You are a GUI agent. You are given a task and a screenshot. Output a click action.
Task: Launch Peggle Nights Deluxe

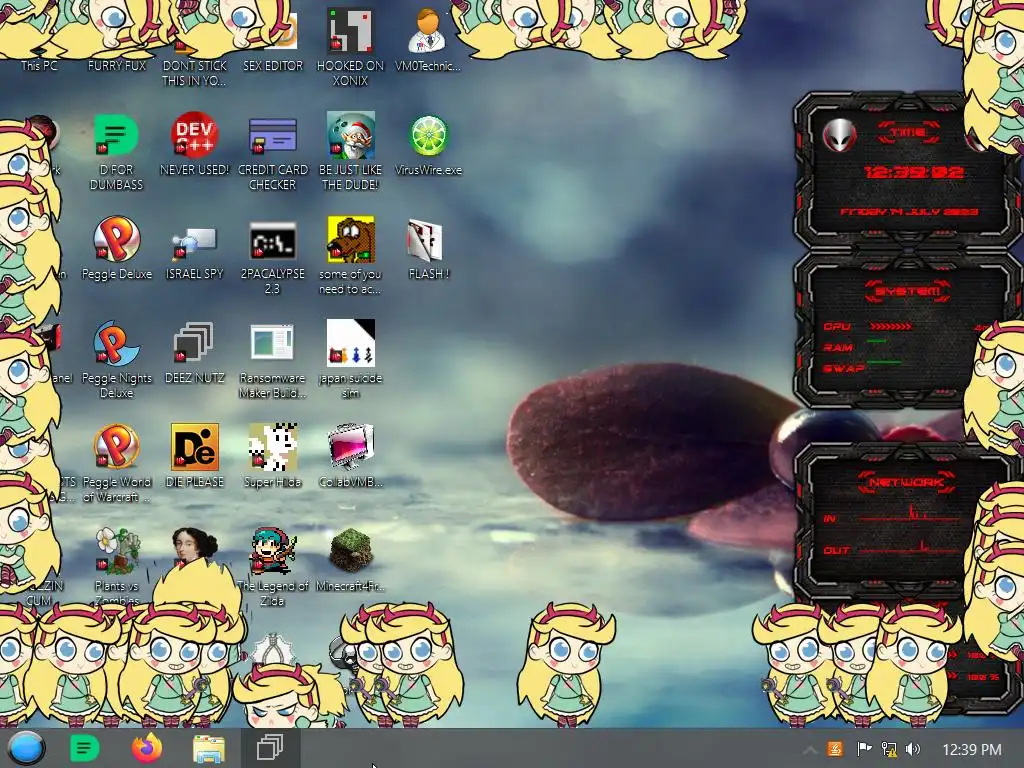[116, 343]
